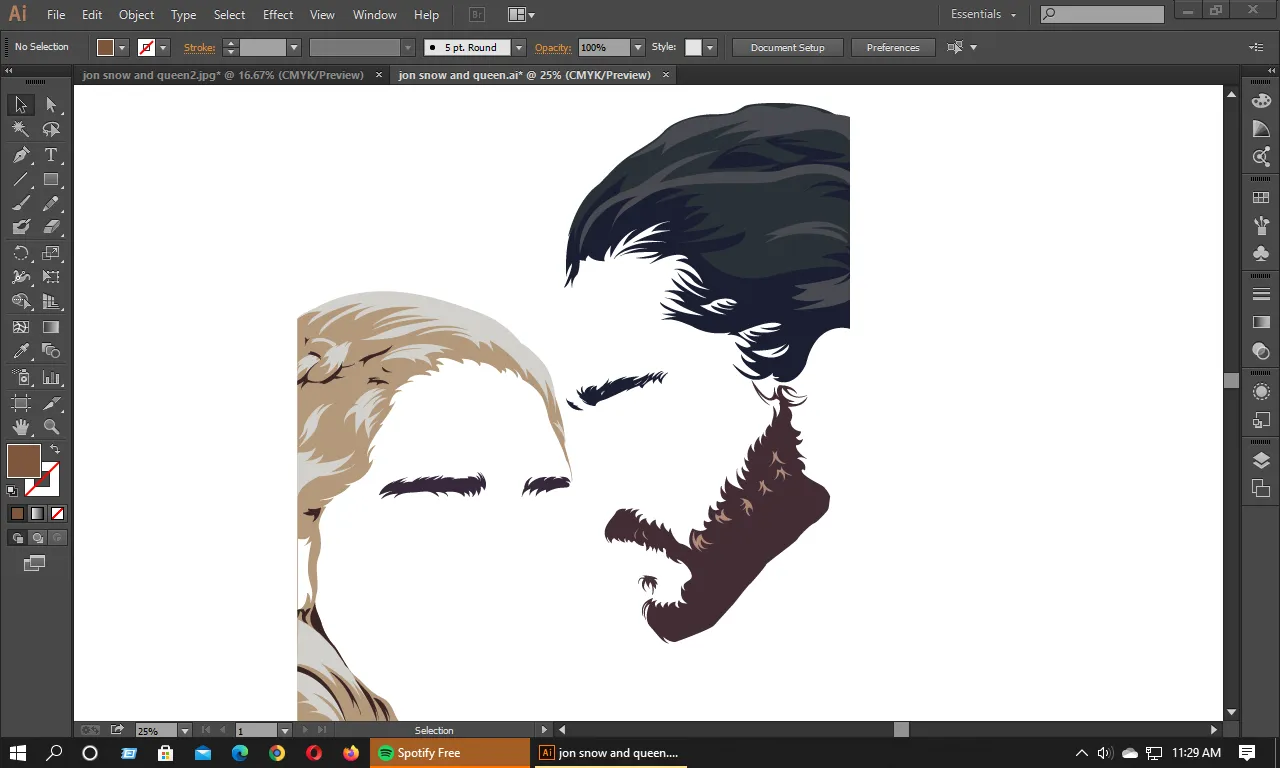Select the Blob Brush tool
Screen dimensions: 1280x768
tap(20, 228)
